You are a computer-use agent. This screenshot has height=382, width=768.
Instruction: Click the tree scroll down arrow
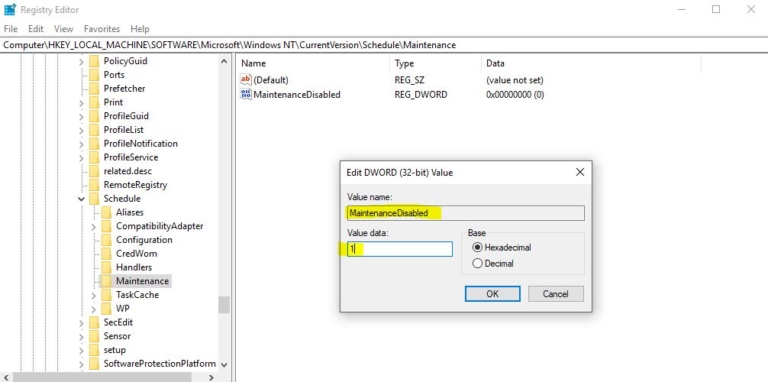[x=224, y=364]
